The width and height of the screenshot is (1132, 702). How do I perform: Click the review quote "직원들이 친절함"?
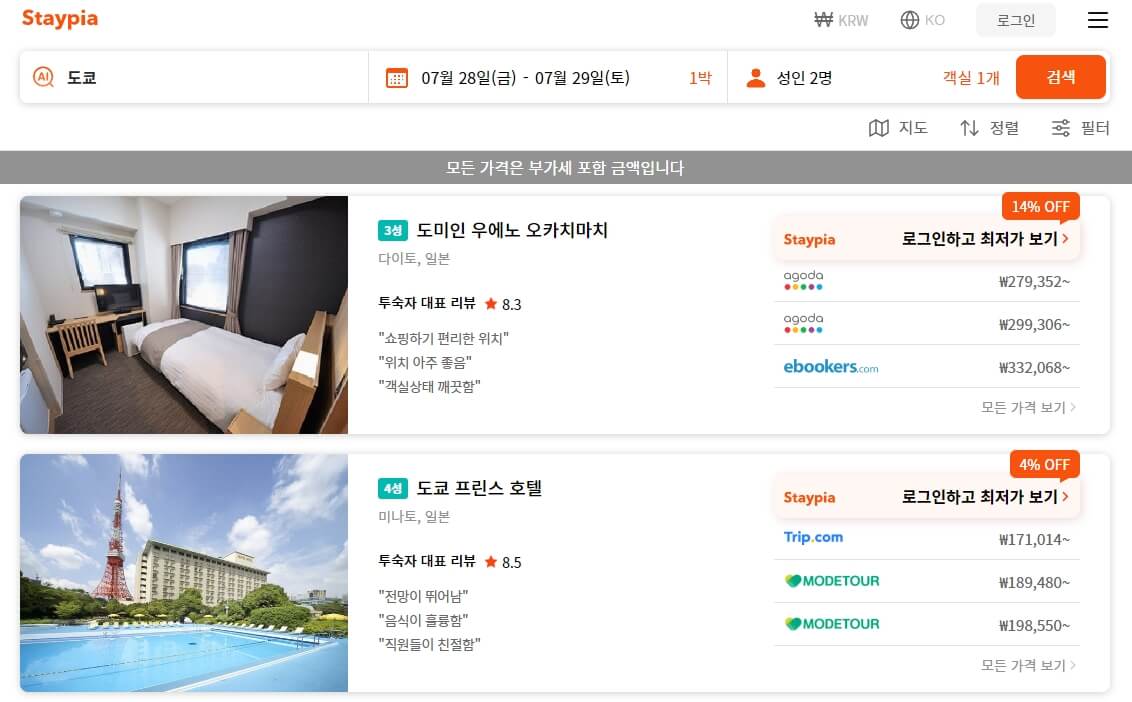tap(430, 644)
